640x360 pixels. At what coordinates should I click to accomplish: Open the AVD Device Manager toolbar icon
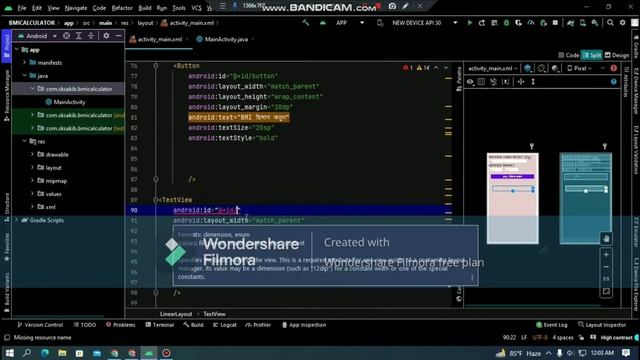[583, 23]
